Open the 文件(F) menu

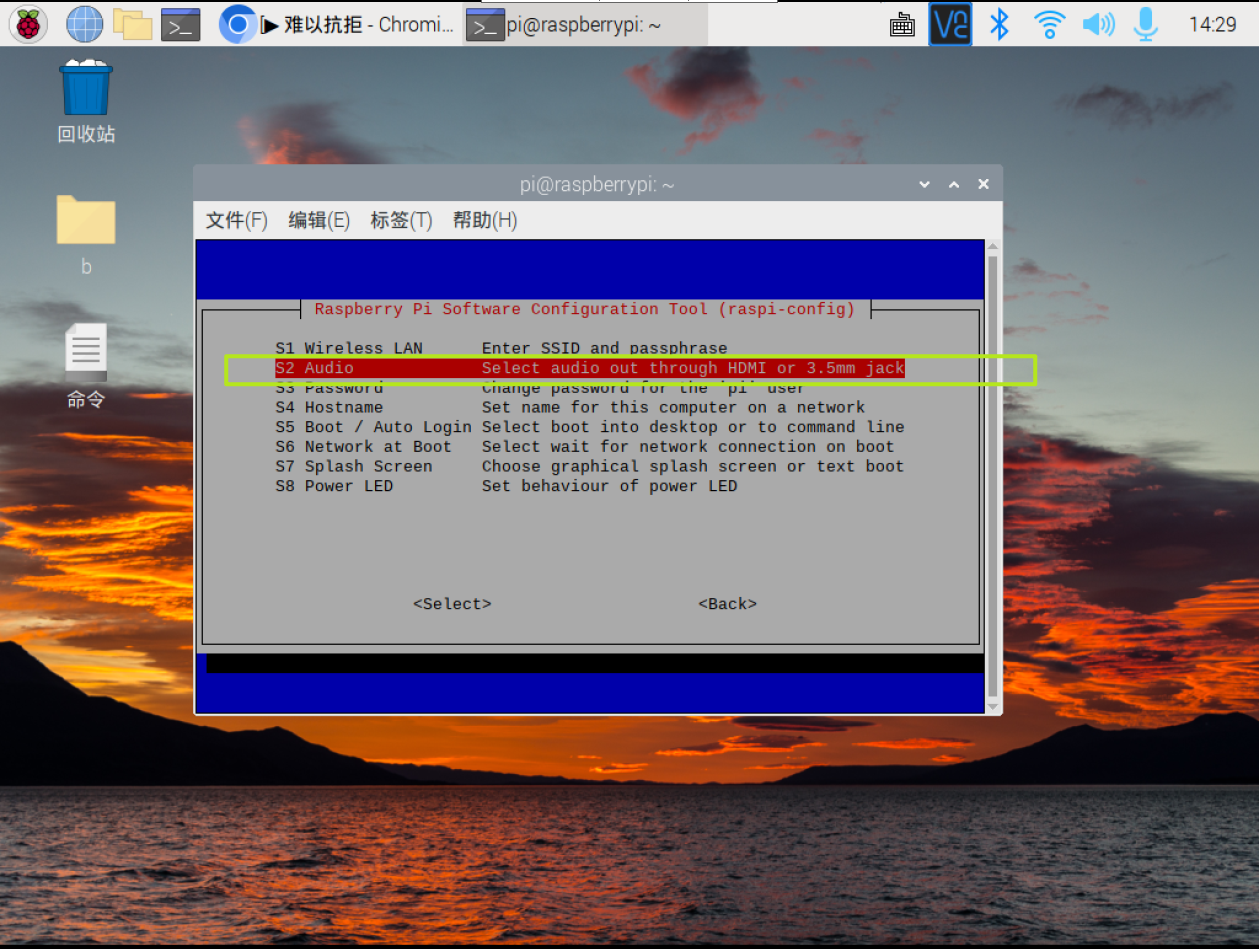[237, 220]
